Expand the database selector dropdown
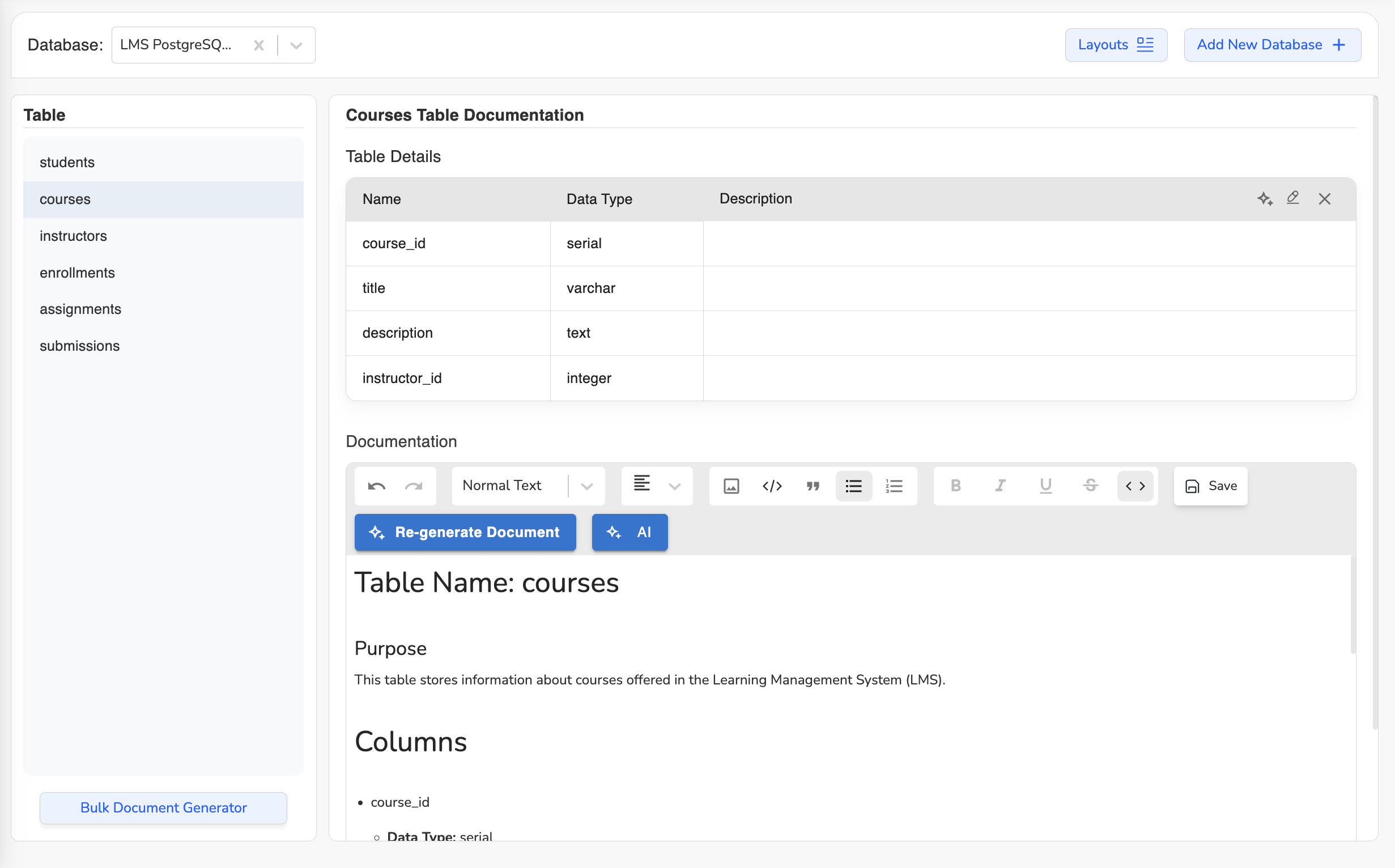This screenshot has height=868, width=1395. [296, 45]
